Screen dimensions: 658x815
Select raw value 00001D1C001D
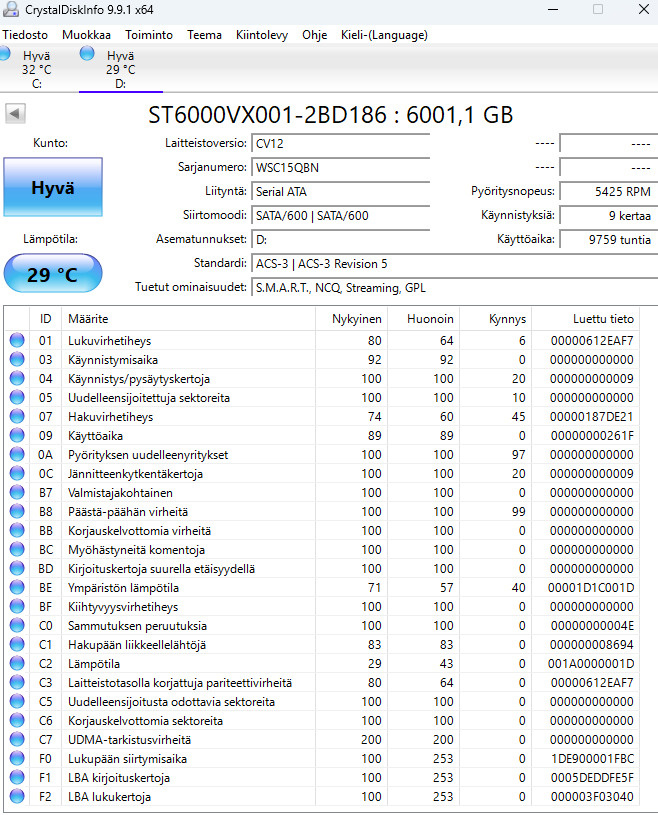pyautogui.click(x=591, y=587)
